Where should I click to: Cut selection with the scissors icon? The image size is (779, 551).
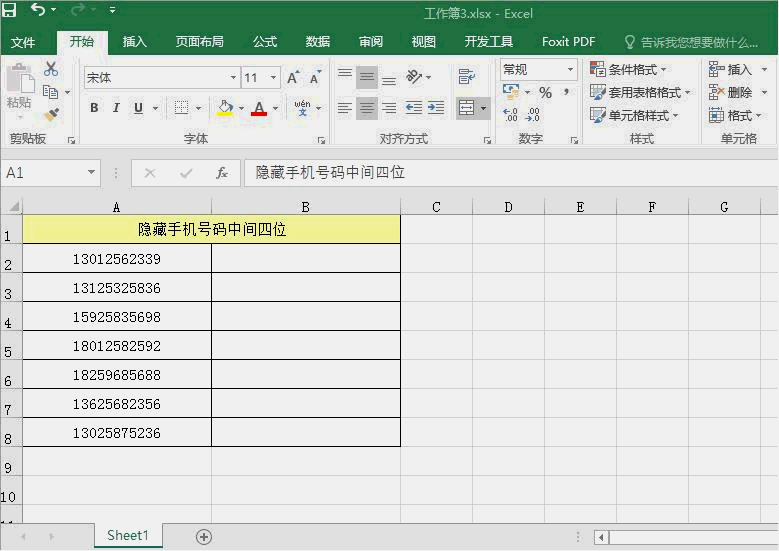51,69
